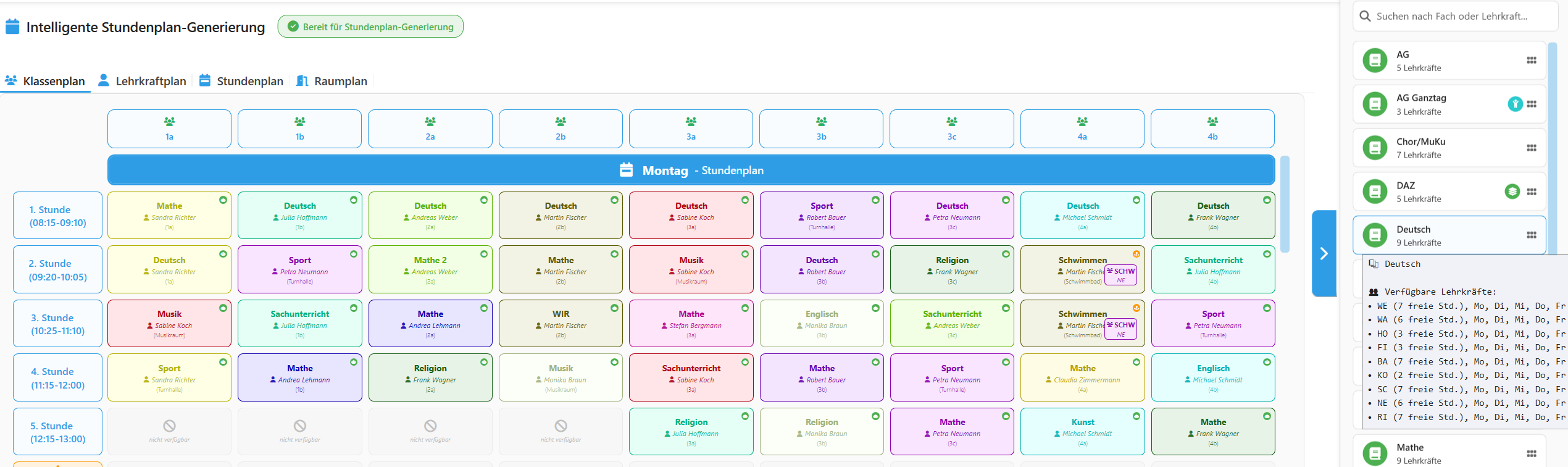The image size is (1568, 467).
Task: Click the teal child icon on AG Ganztag
Action: point(1515,104)
